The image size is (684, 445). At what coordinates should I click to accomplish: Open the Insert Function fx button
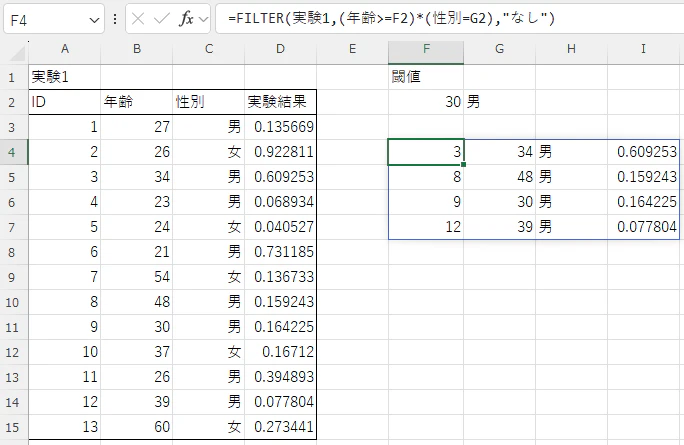(186, 19)
